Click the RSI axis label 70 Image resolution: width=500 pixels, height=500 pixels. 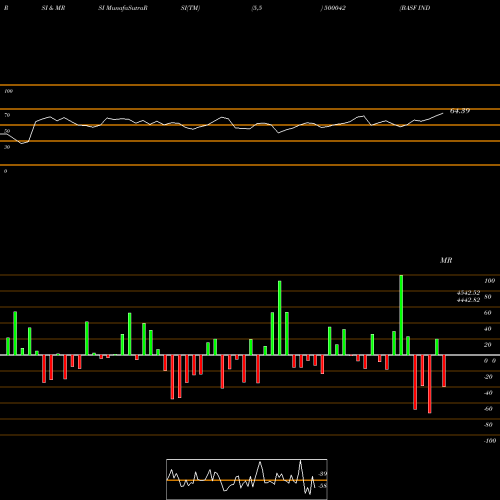pyautogui.click(x=7, y=115)
